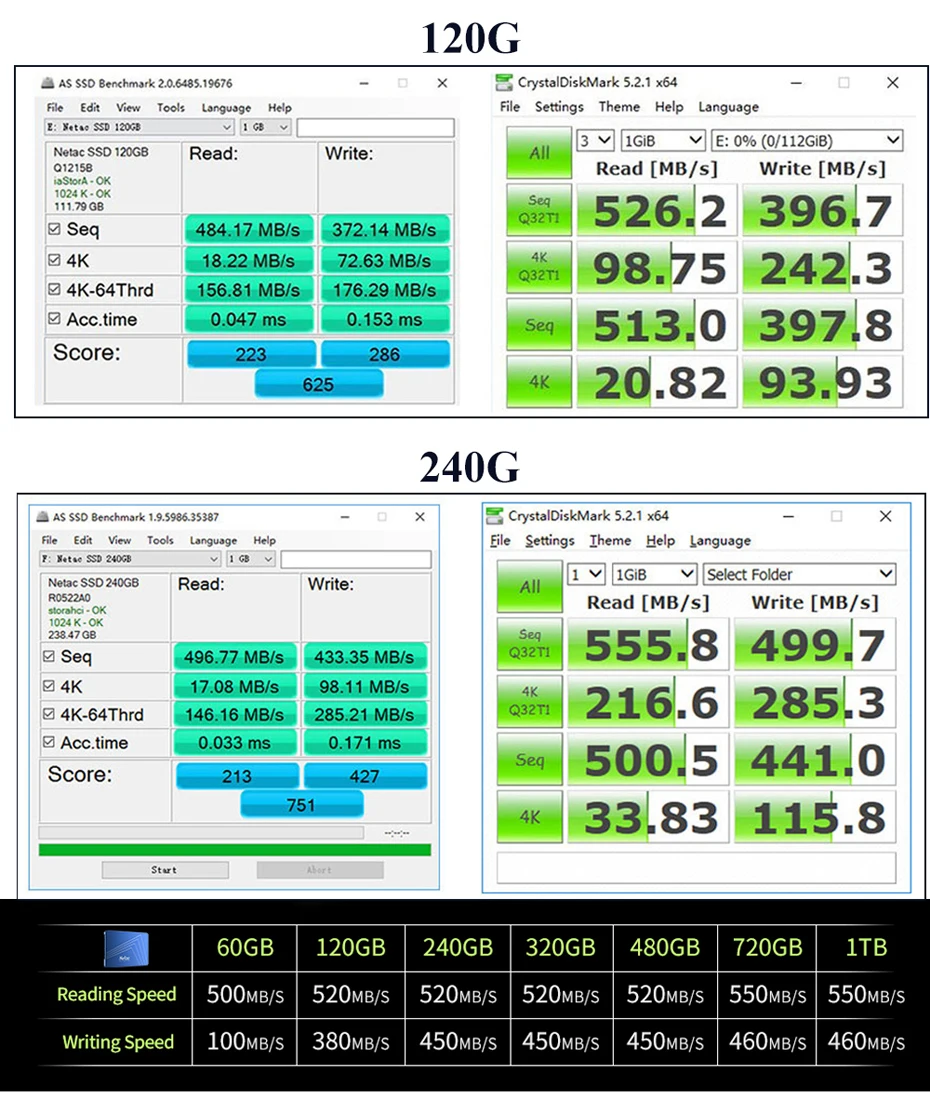Open 1GiB size dropdown in 240G CrystalDiskMark
The image size is (930, 1097).
point(654,574)
